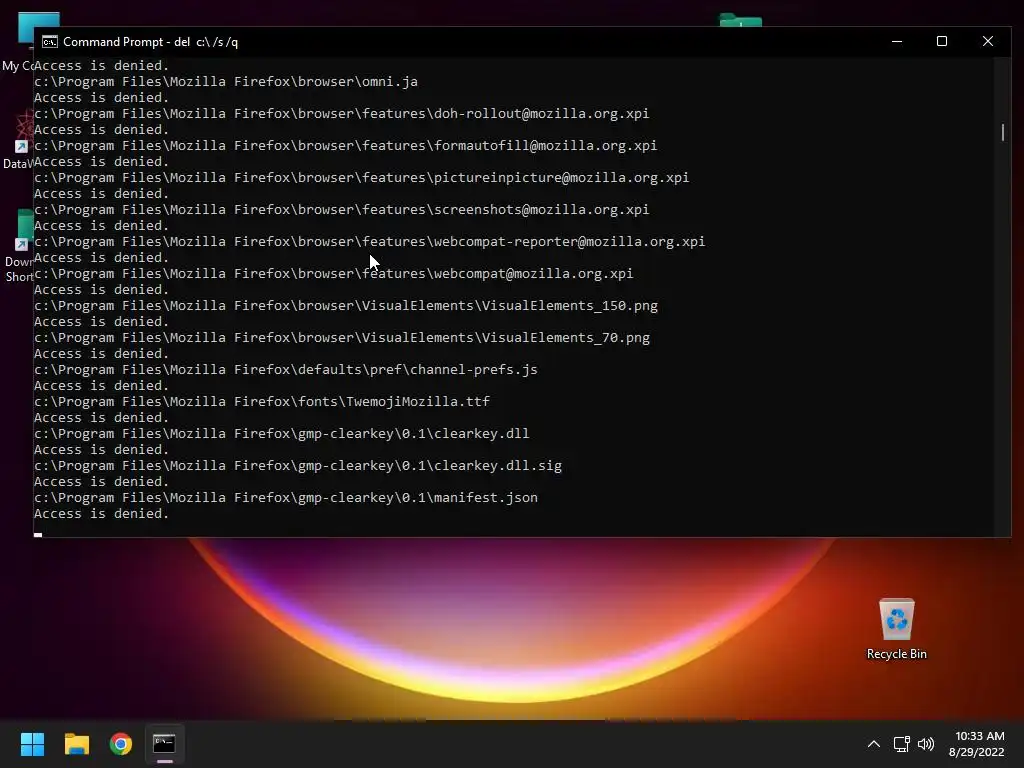Open clock and date 10:33 AM

pos(976,744)
